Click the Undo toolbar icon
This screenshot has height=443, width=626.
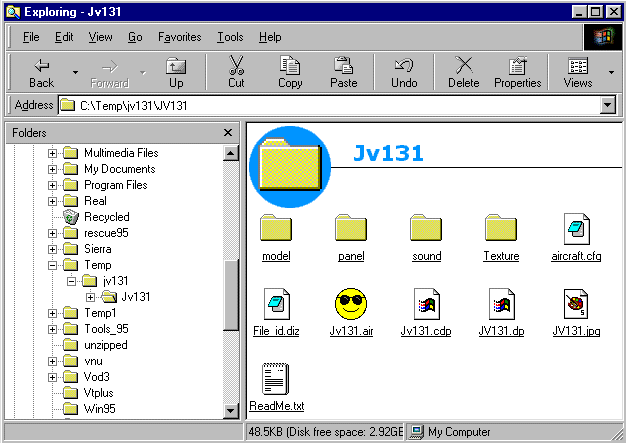tap(404, 66)
